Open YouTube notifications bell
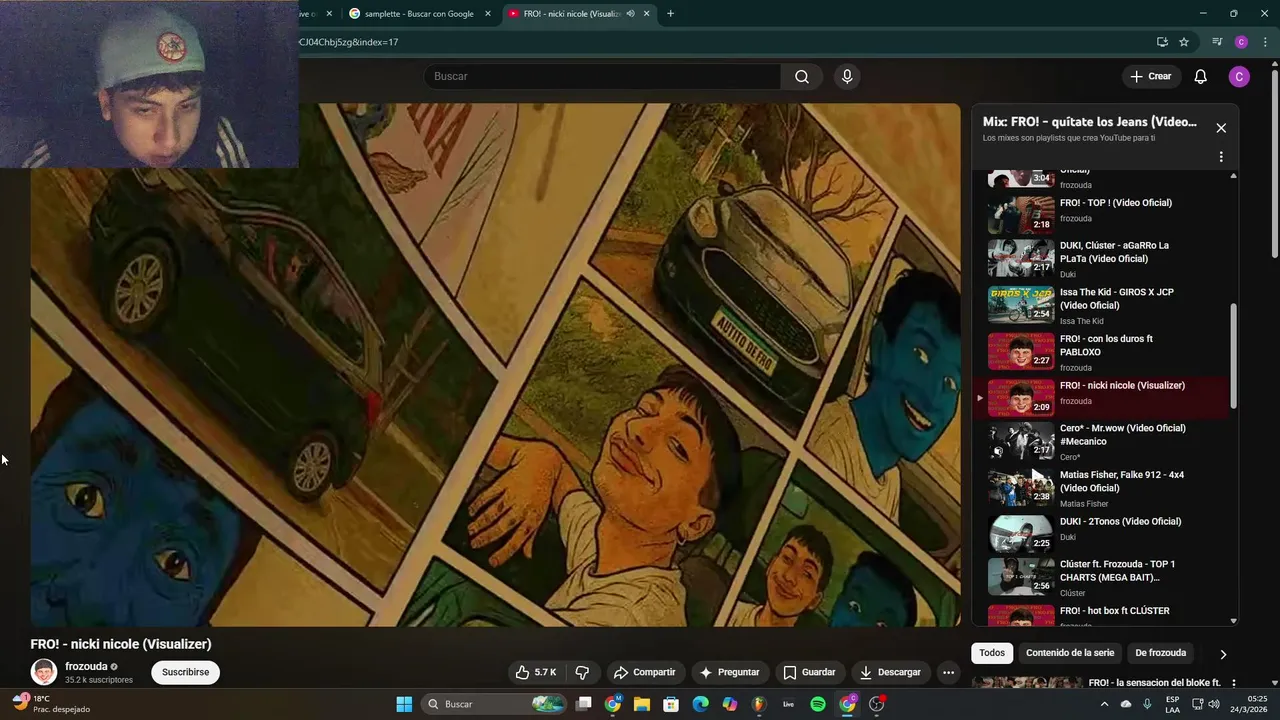The height and width of the screenshot is (720, 1280). point(1201,77)
